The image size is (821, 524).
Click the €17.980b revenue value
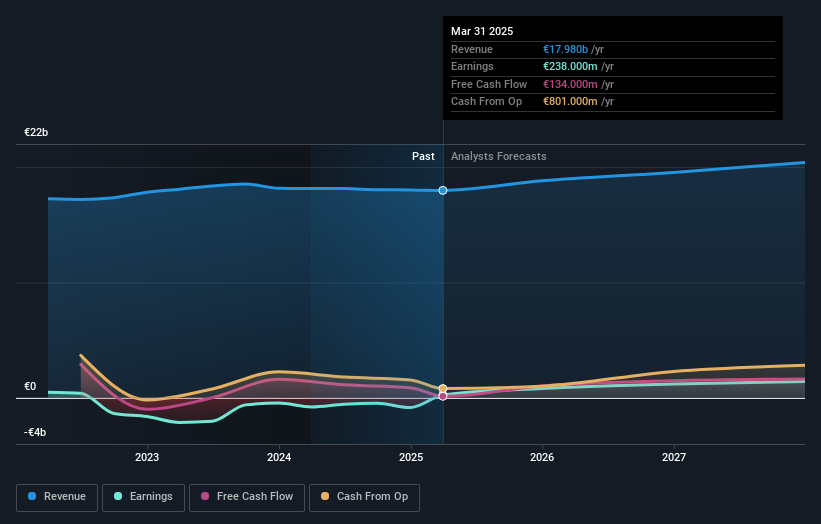click(x=565, y=49)
